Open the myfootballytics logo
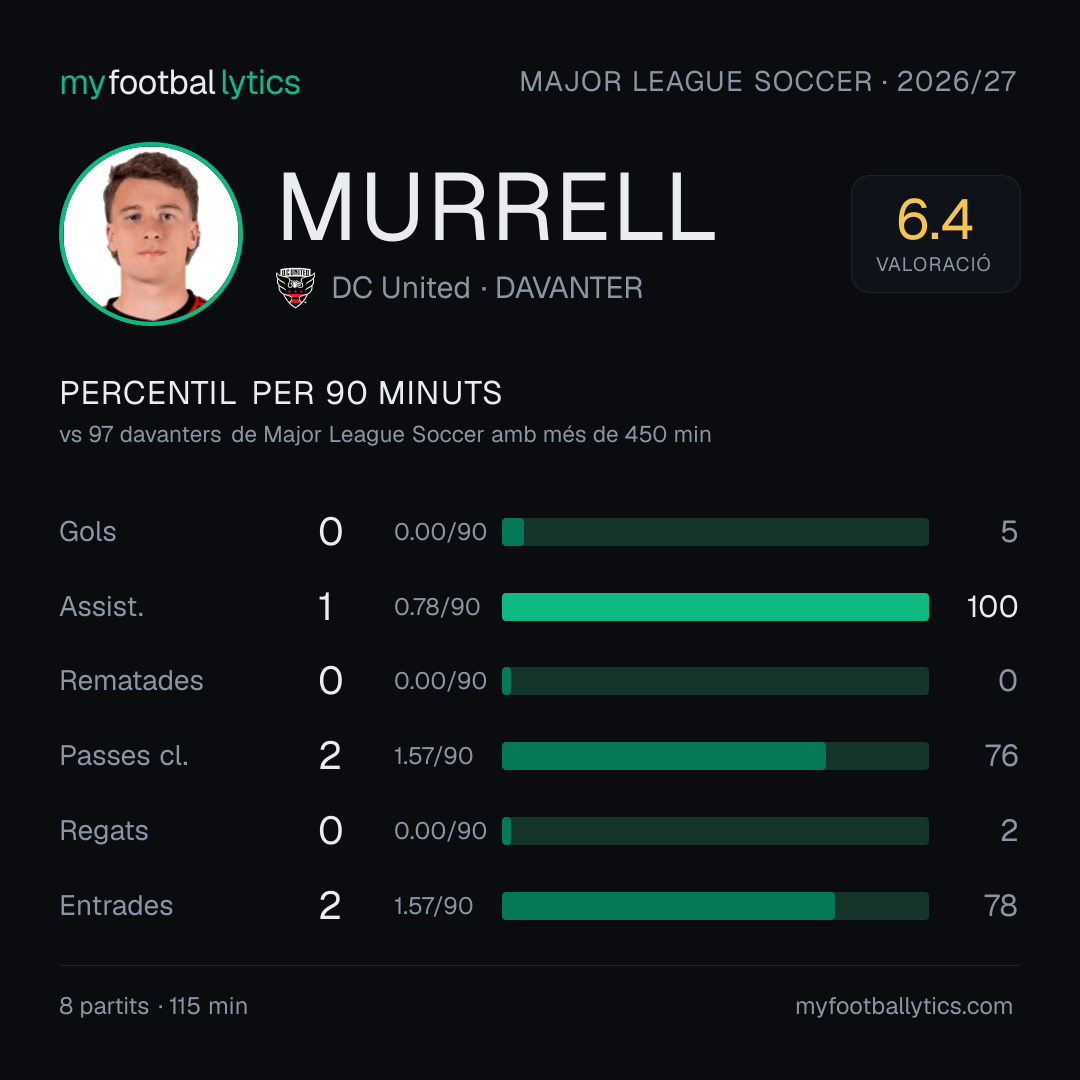The image size is (1080, 1080). (x=180, y=83)
